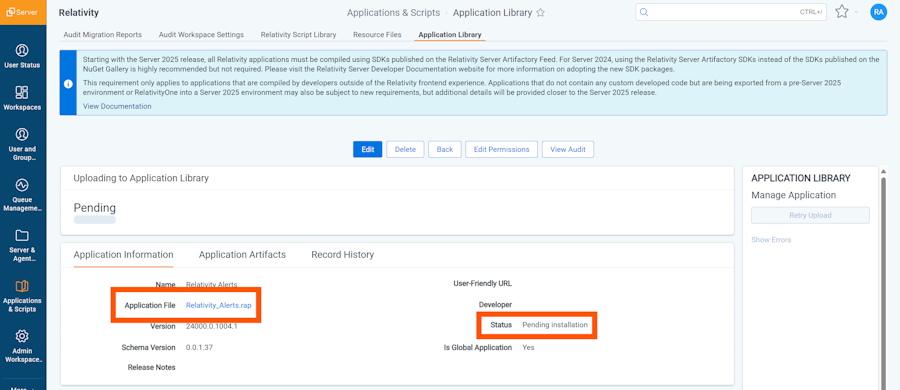Image resolution: width=900 pixels, height=390 pixels.
Task: Expand the favorites dropdown chevron
Action: coord(856,13)
